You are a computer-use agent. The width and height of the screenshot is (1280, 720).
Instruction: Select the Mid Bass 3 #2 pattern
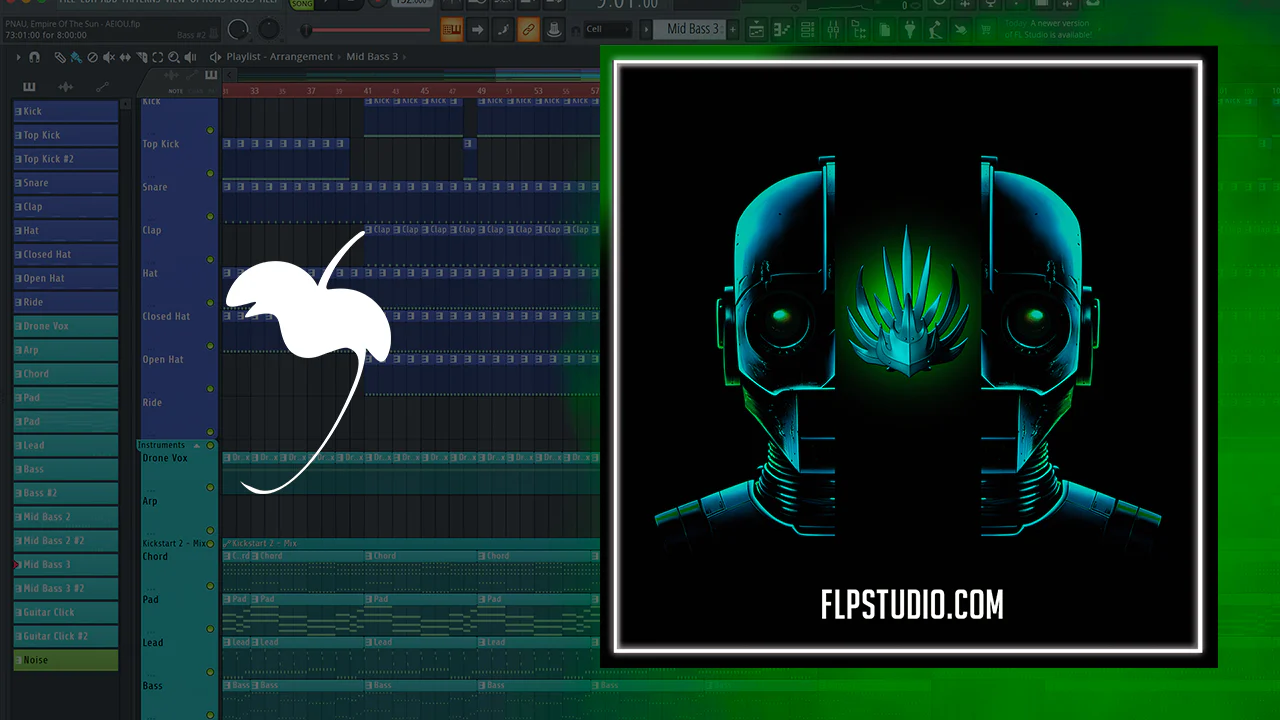(66, 589)
